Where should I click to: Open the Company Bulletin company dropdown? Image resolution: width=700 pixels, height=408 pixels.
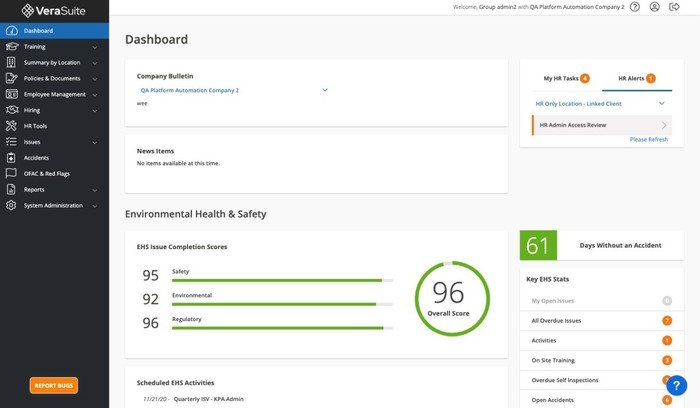click(x=234, y=90)
